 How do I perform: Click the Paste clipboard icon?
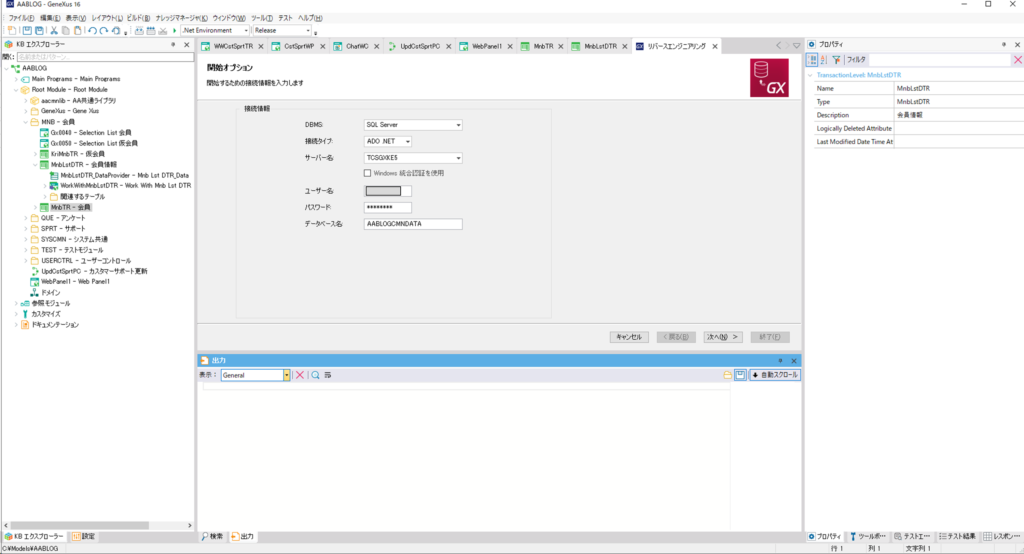point(78,31)
